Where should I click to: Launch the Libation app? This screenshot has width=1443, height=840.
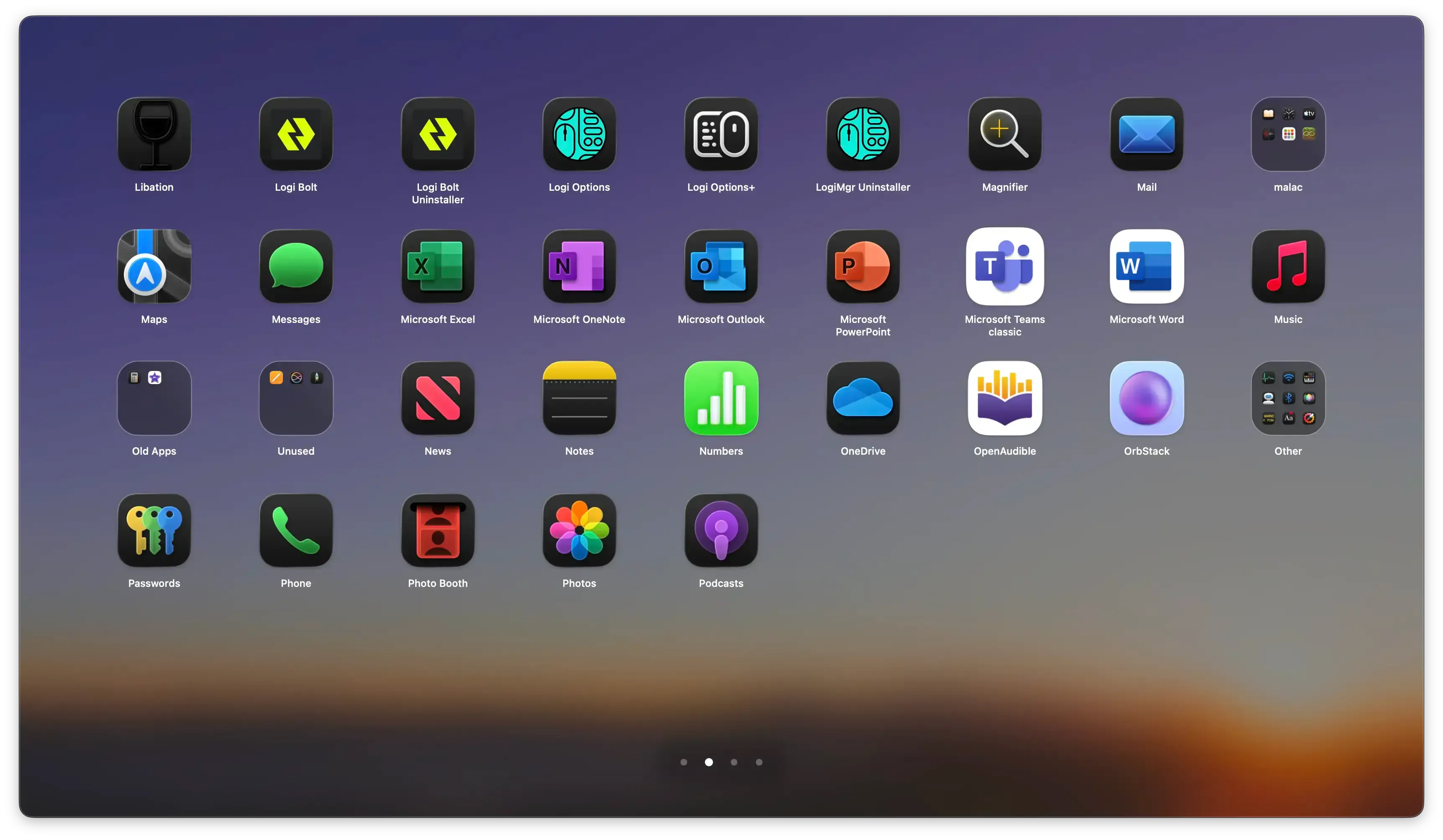[154, 134]
